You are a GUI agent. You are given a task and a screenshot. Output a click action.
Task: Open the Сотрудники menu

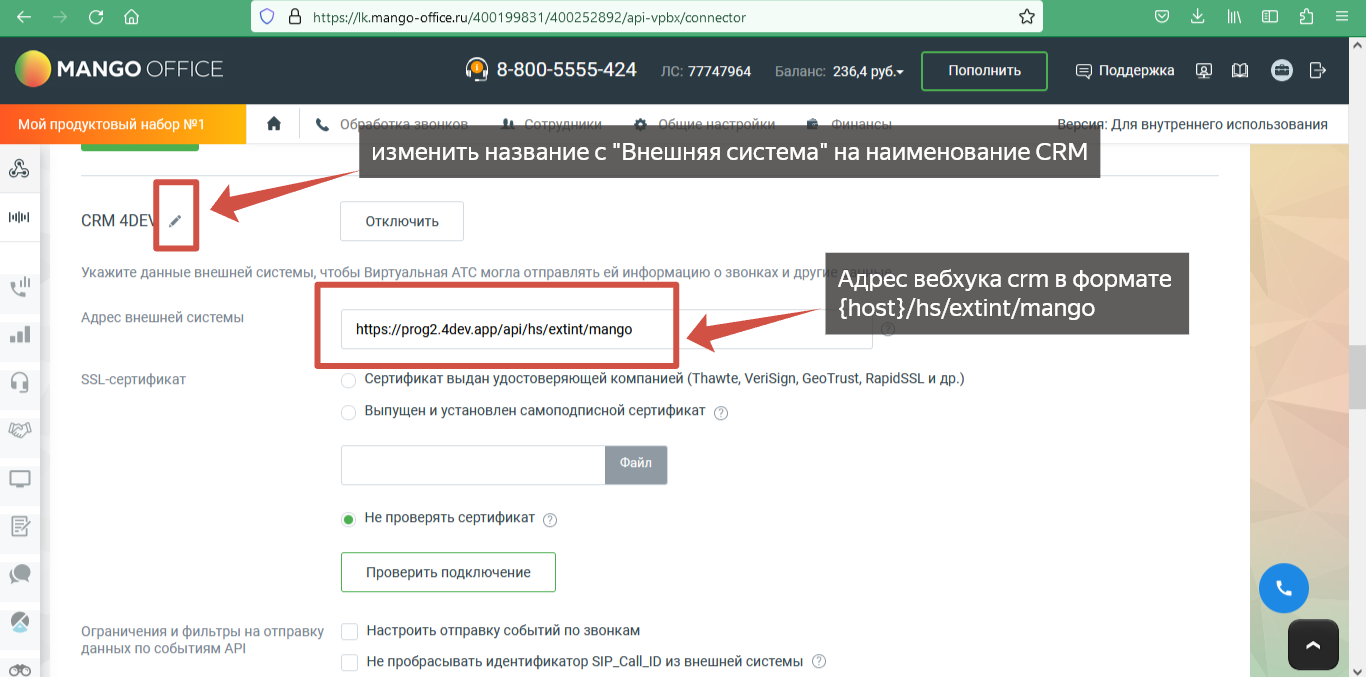pos(551,124)
